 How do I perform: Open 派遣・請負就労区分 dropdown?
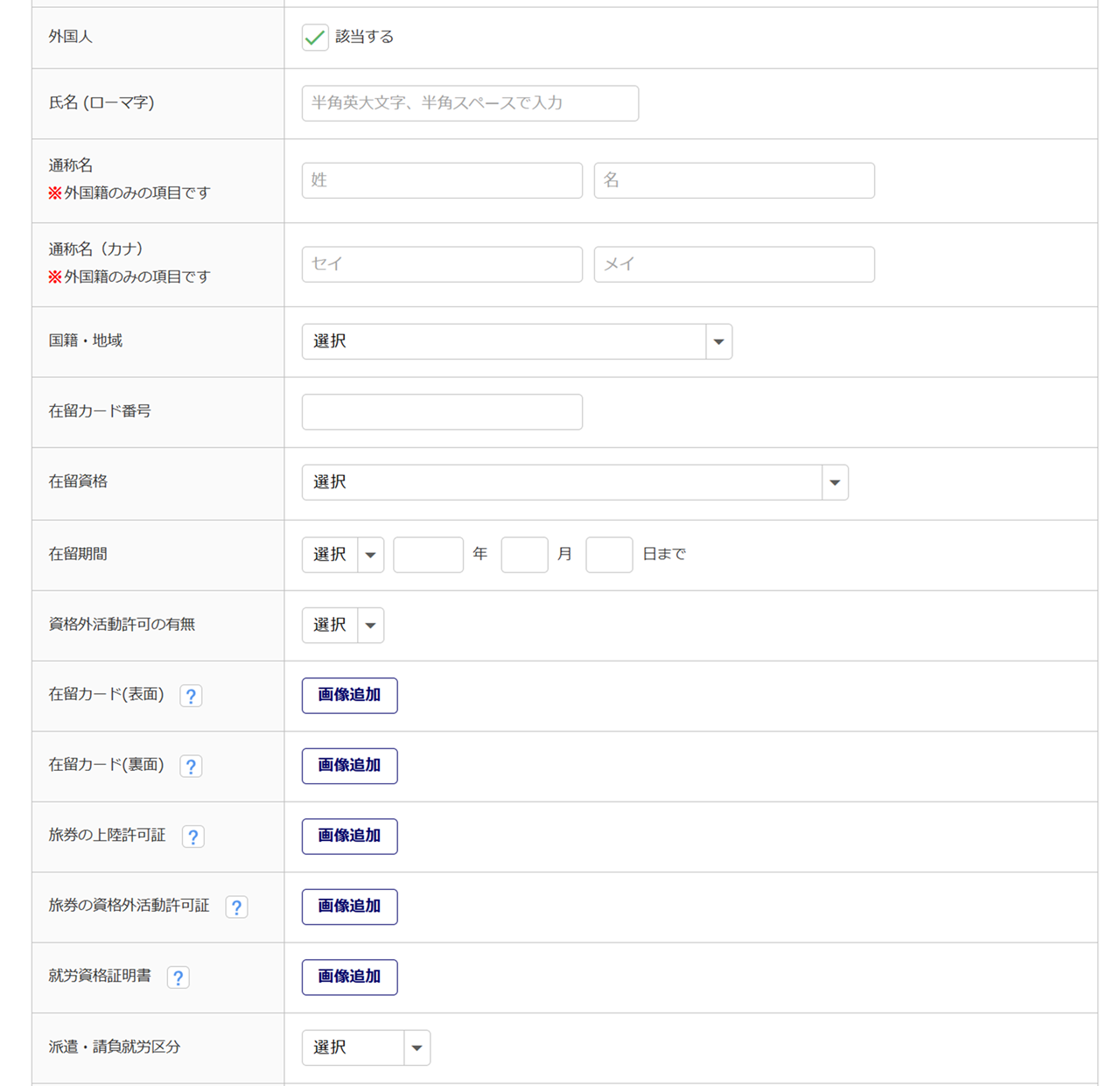(366, 1047)
